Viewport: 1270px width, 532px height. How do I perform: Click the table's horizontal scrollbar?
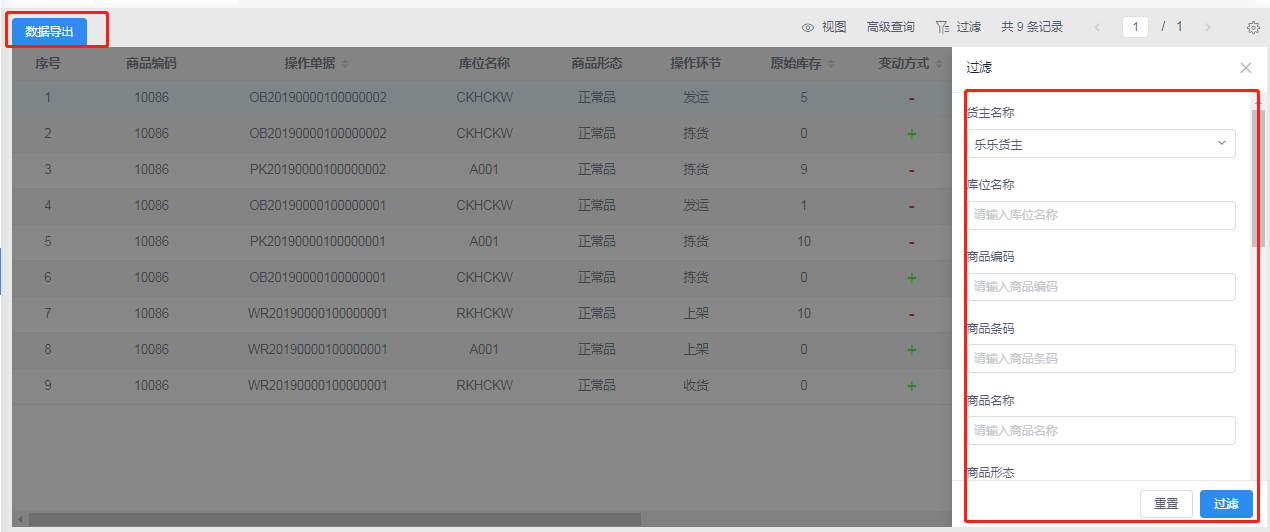335,520
